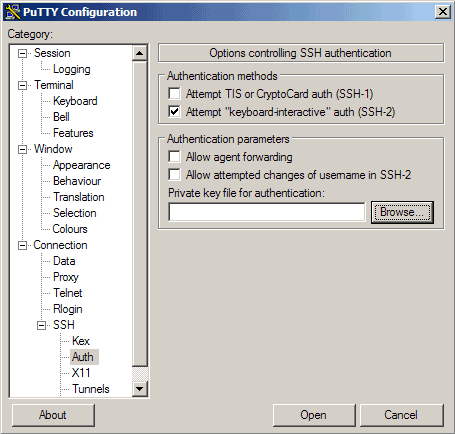Select the Rlogin category

tap(68, 309)
